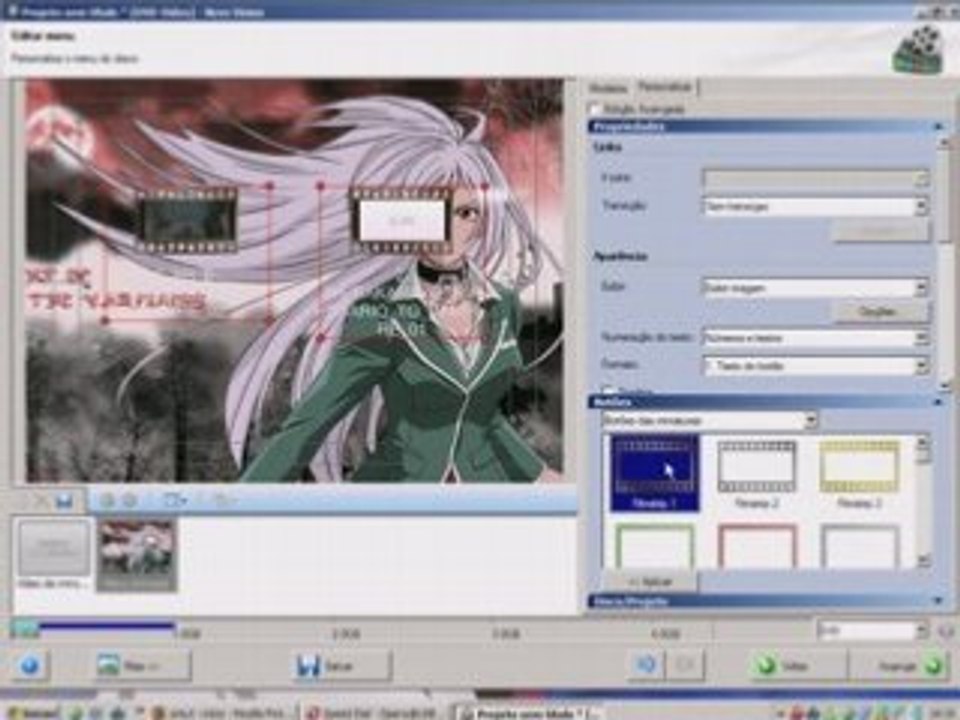Toggle the partially visible checkbox below Formato

(608, 389)
